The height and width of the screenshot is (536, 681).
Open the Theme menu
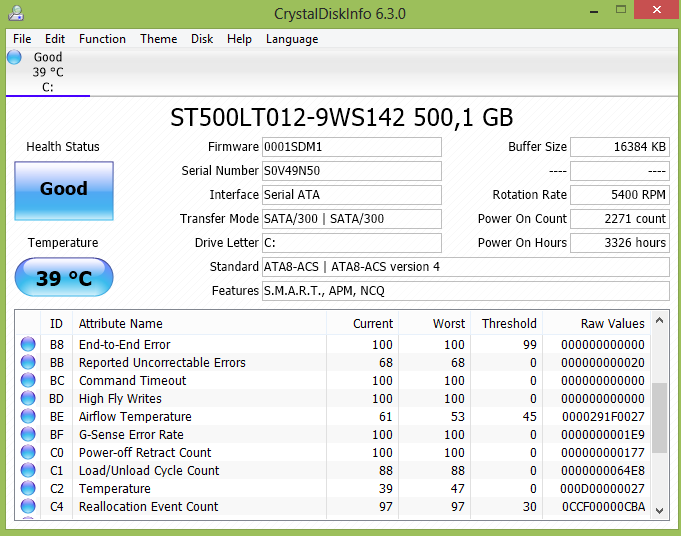point(159,39)
